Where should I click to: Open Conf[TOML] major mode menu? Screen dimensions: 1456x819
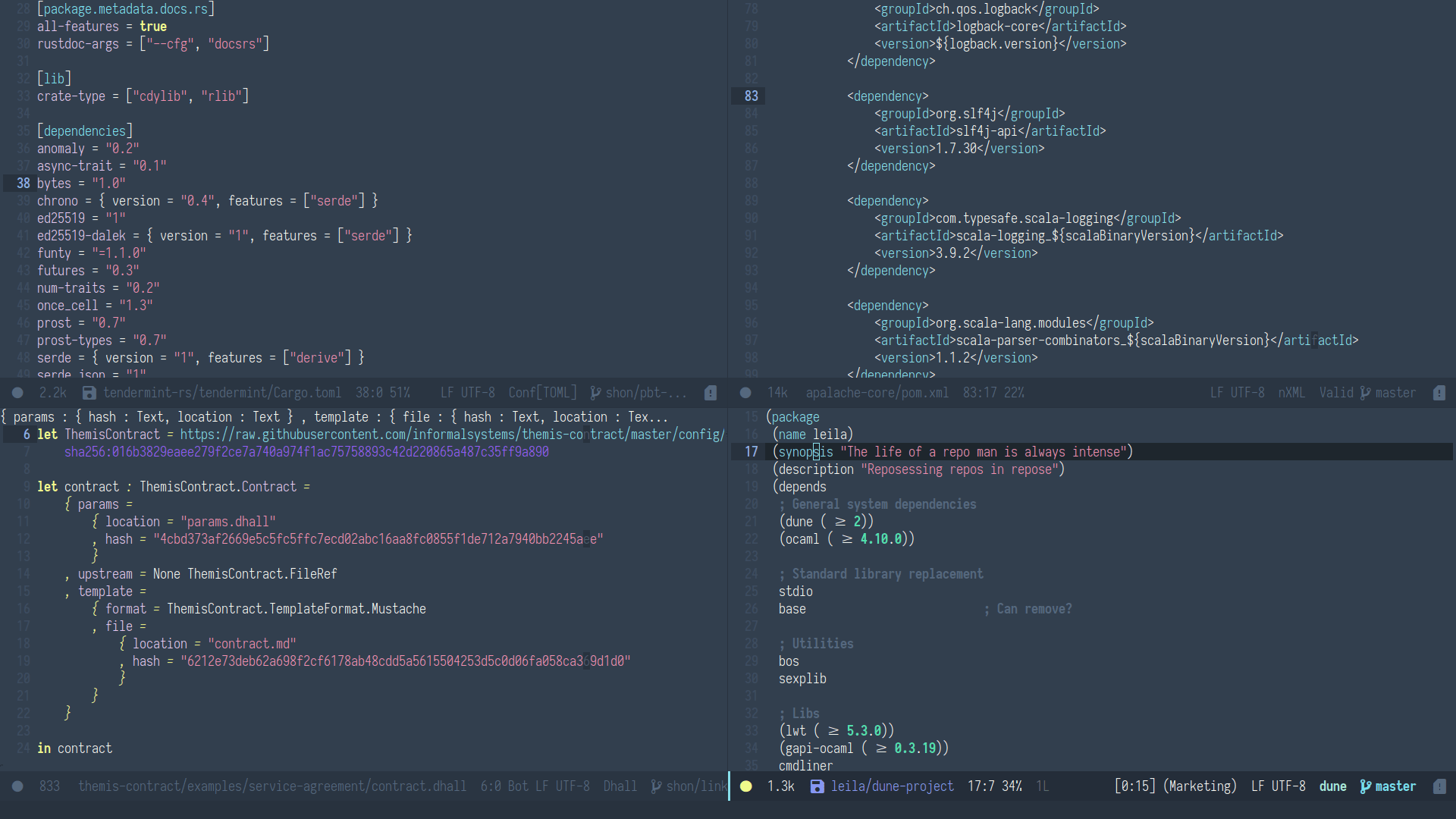click(x=542, y=393)
